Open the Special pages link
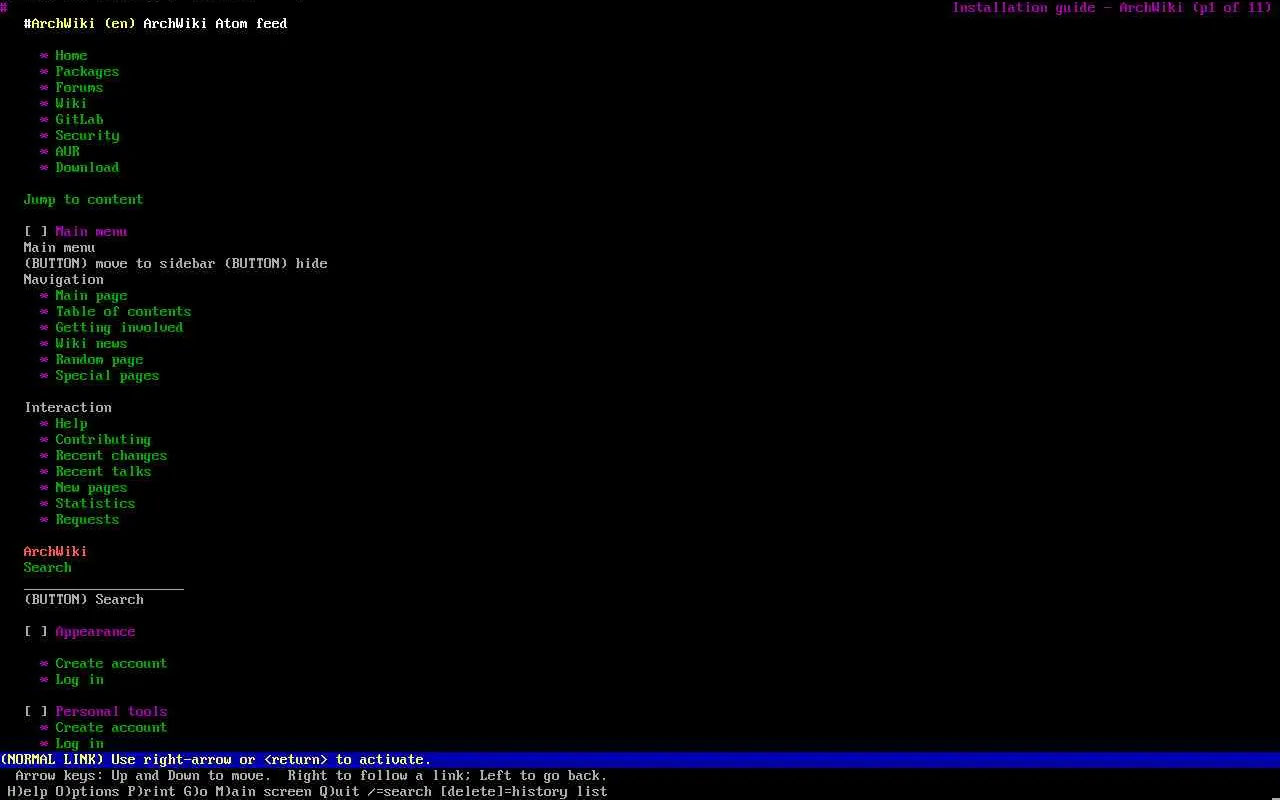The height and width of the screenshot is (800, 1280). pyautogui.click(x=107, y=375)
